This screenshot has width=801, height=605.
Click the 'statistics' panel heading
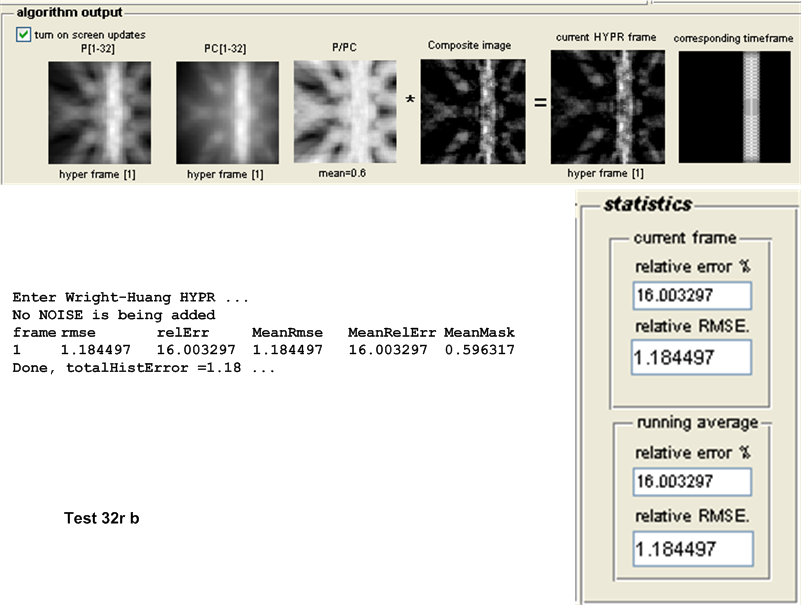click(647, 205)
